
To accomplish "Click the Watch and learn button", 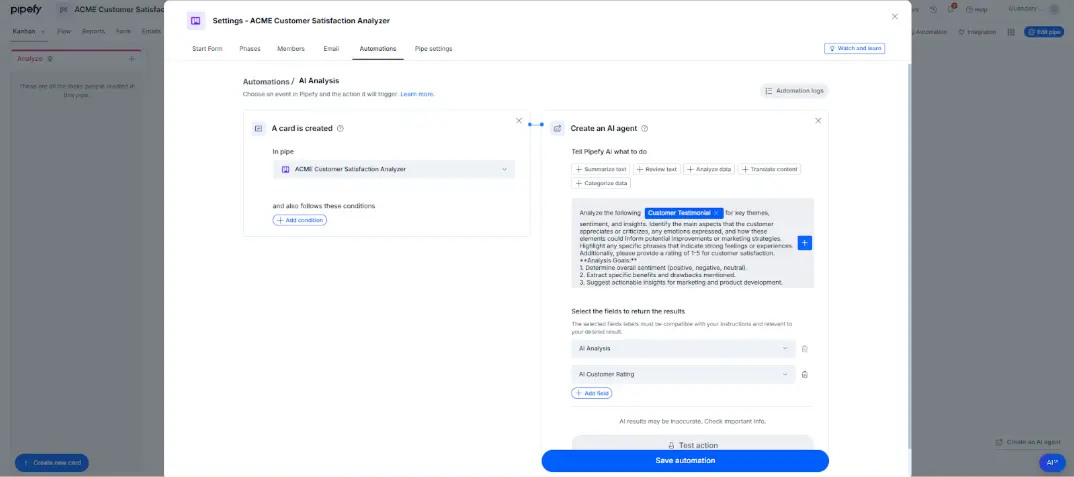I will click(x=855, y=49).
